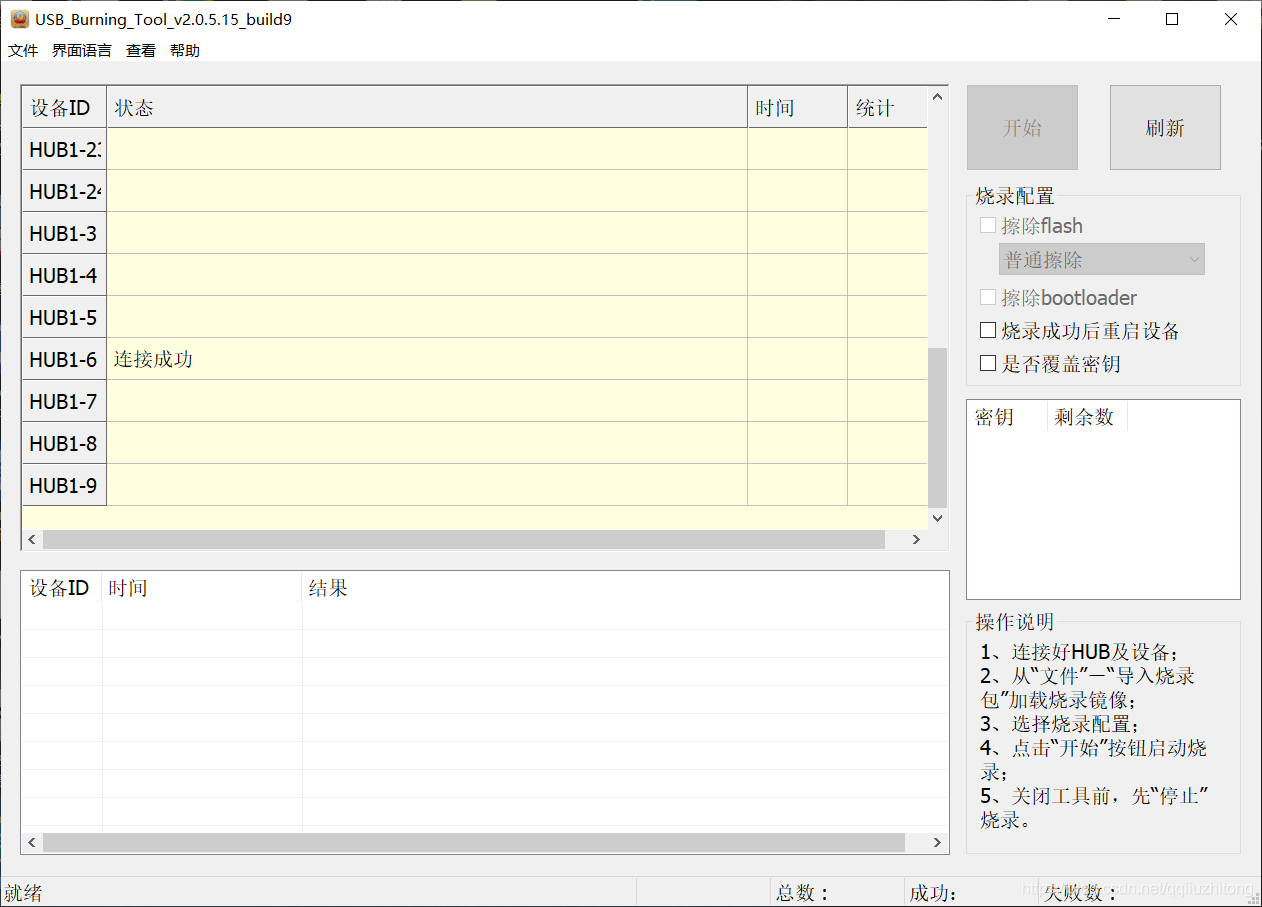Select the HUB1-6 row showing 连接成功
The width and height of the screenshot is (1262, 907).
[400, 359]
